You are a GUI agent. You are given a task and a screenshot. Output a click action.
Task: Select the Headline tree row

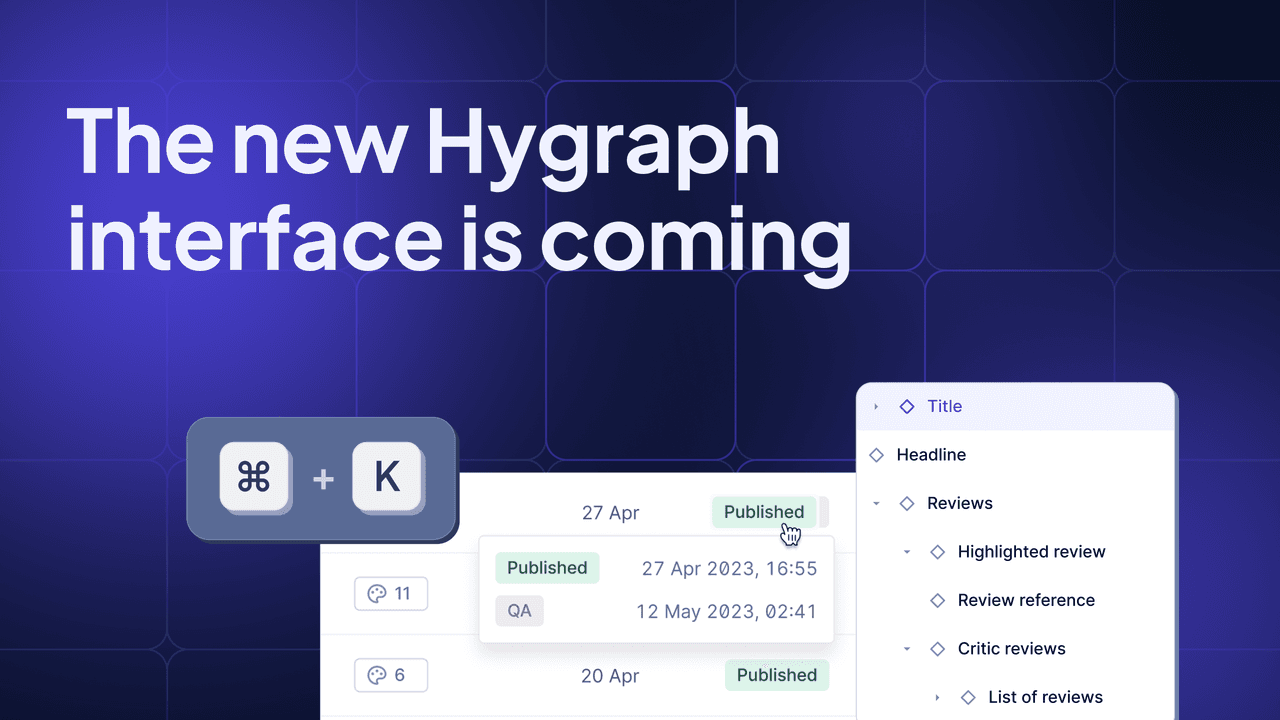[x=1015, y=455]
